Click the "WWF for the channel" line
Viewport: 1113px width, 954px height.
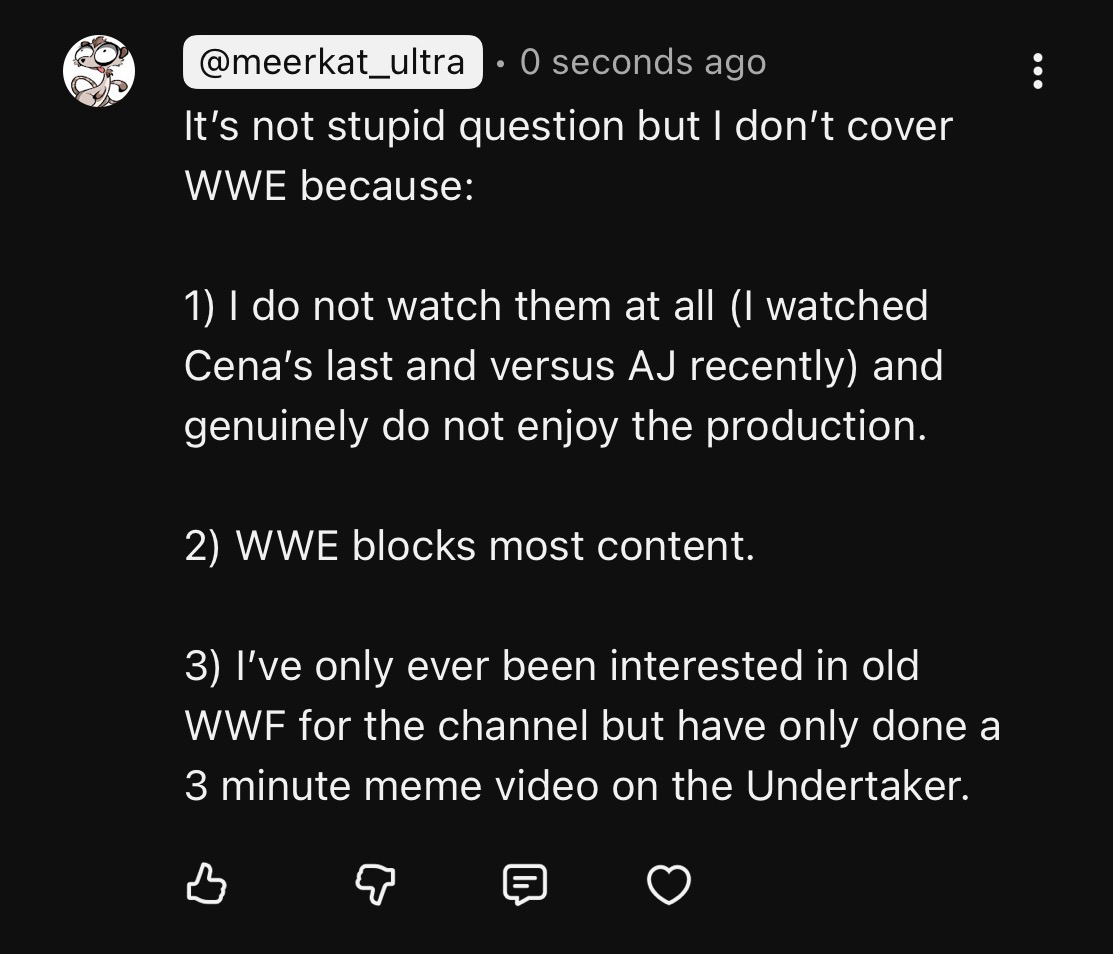[592, 726]
